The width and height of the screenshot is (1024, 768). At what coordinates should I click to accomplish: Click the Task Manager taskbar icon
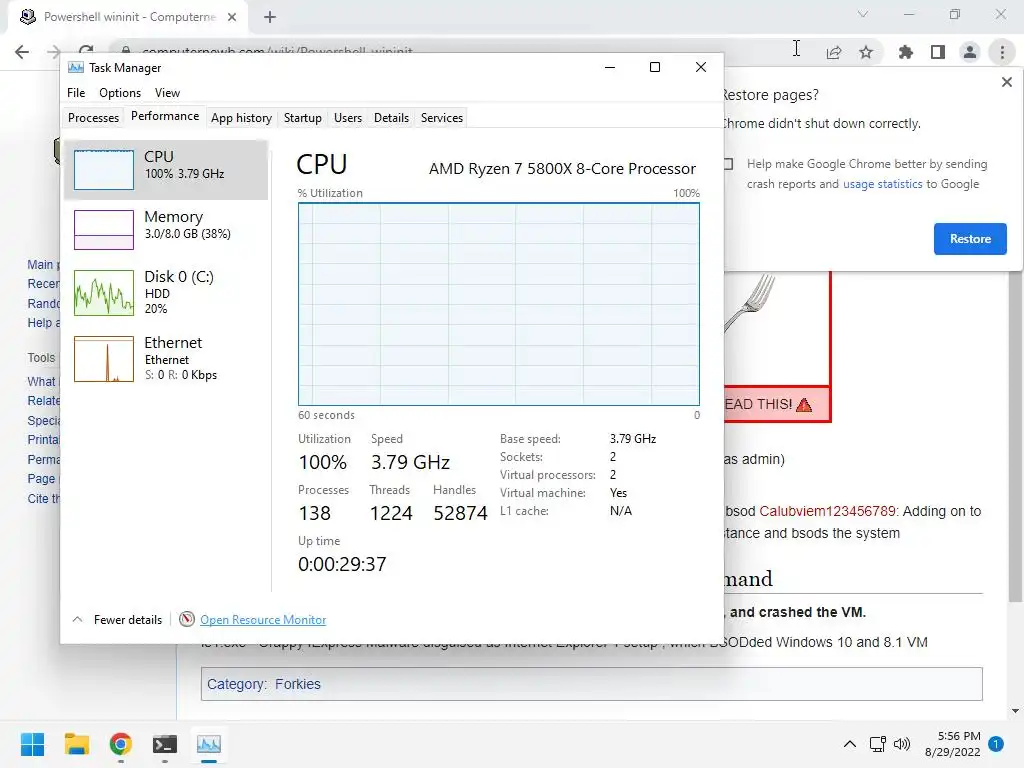click(x=209, y=744)
